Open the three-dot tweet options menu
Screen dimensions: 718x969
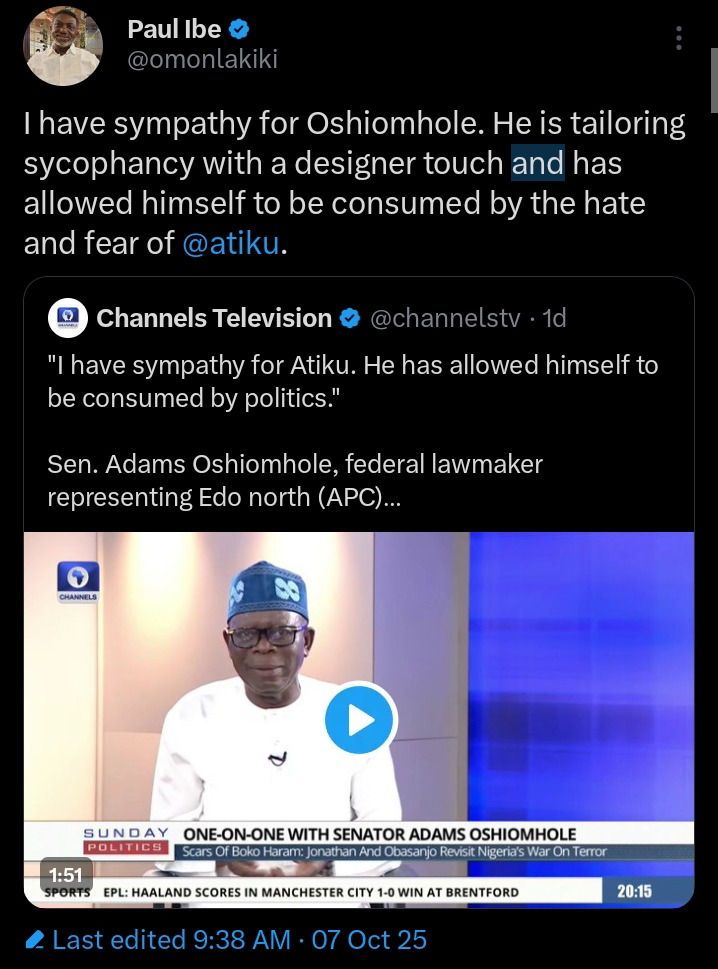click(679, 39)
